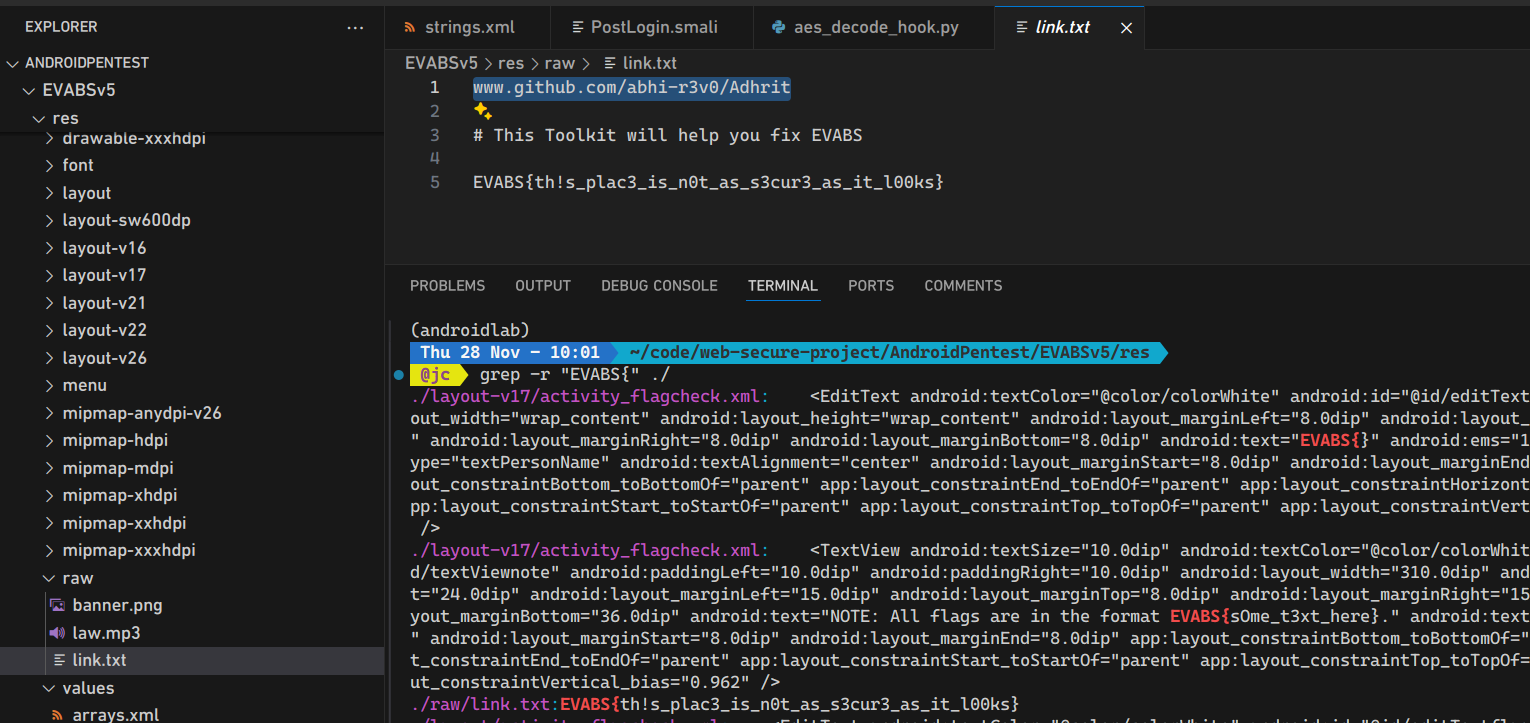Click line number 4 in the gutter
Image resolution: width=1530 pixels, height=723 pixels.
(x=434, y=159)
